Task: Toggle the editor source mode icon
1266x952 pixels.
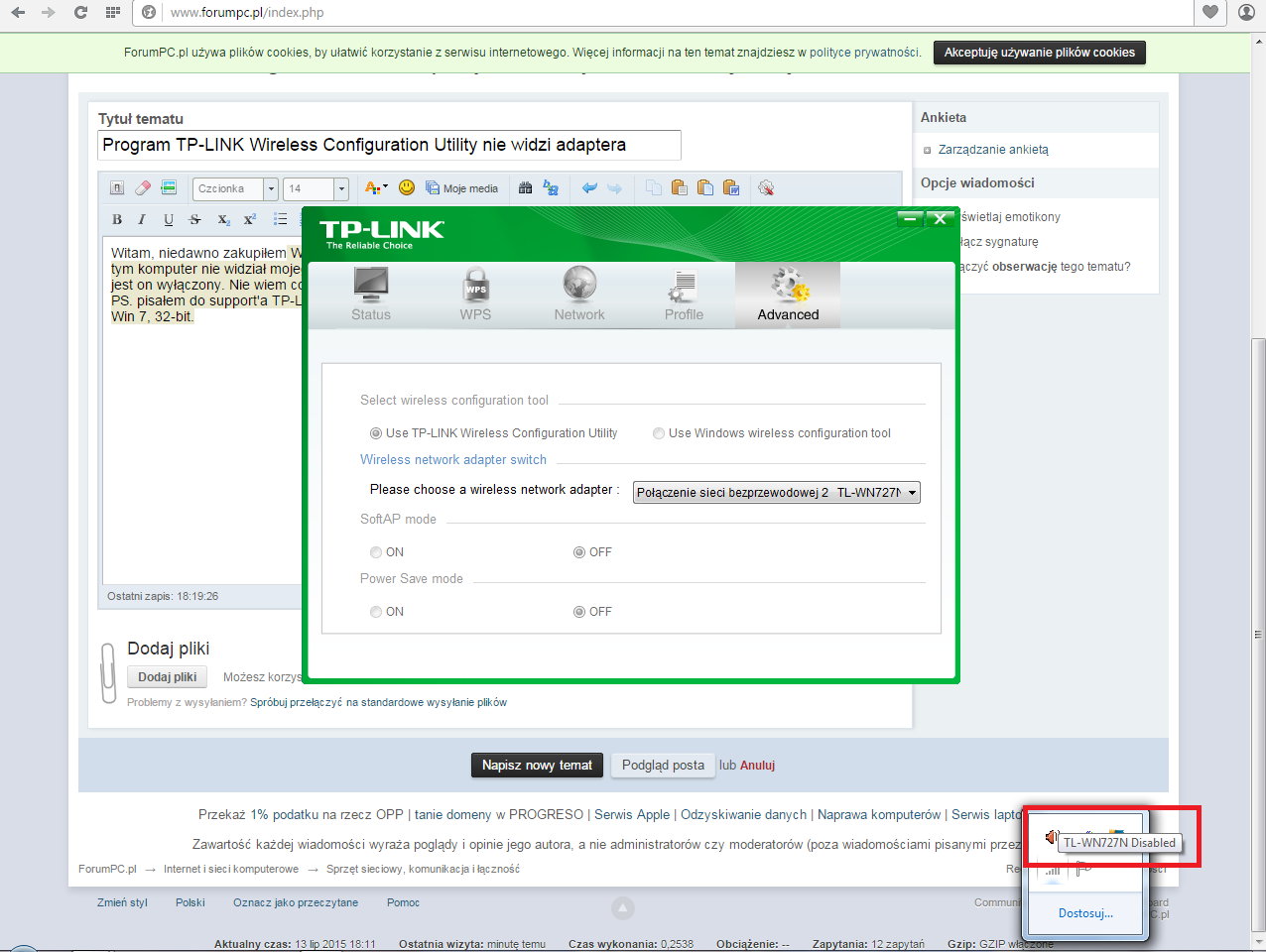Action: tap(117, 187)
